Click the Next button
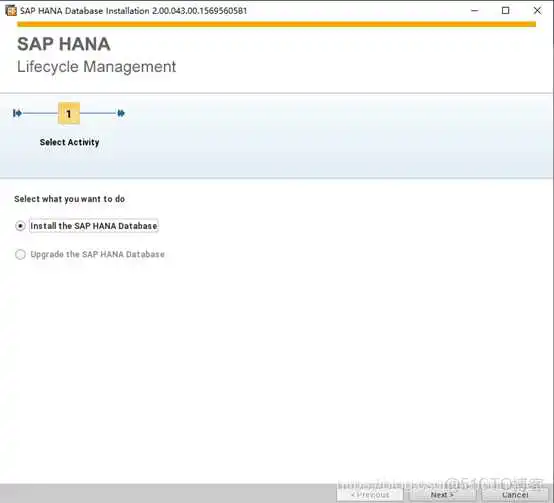The height and width of the screenshot is (503, 554). (x=442, y=495)
